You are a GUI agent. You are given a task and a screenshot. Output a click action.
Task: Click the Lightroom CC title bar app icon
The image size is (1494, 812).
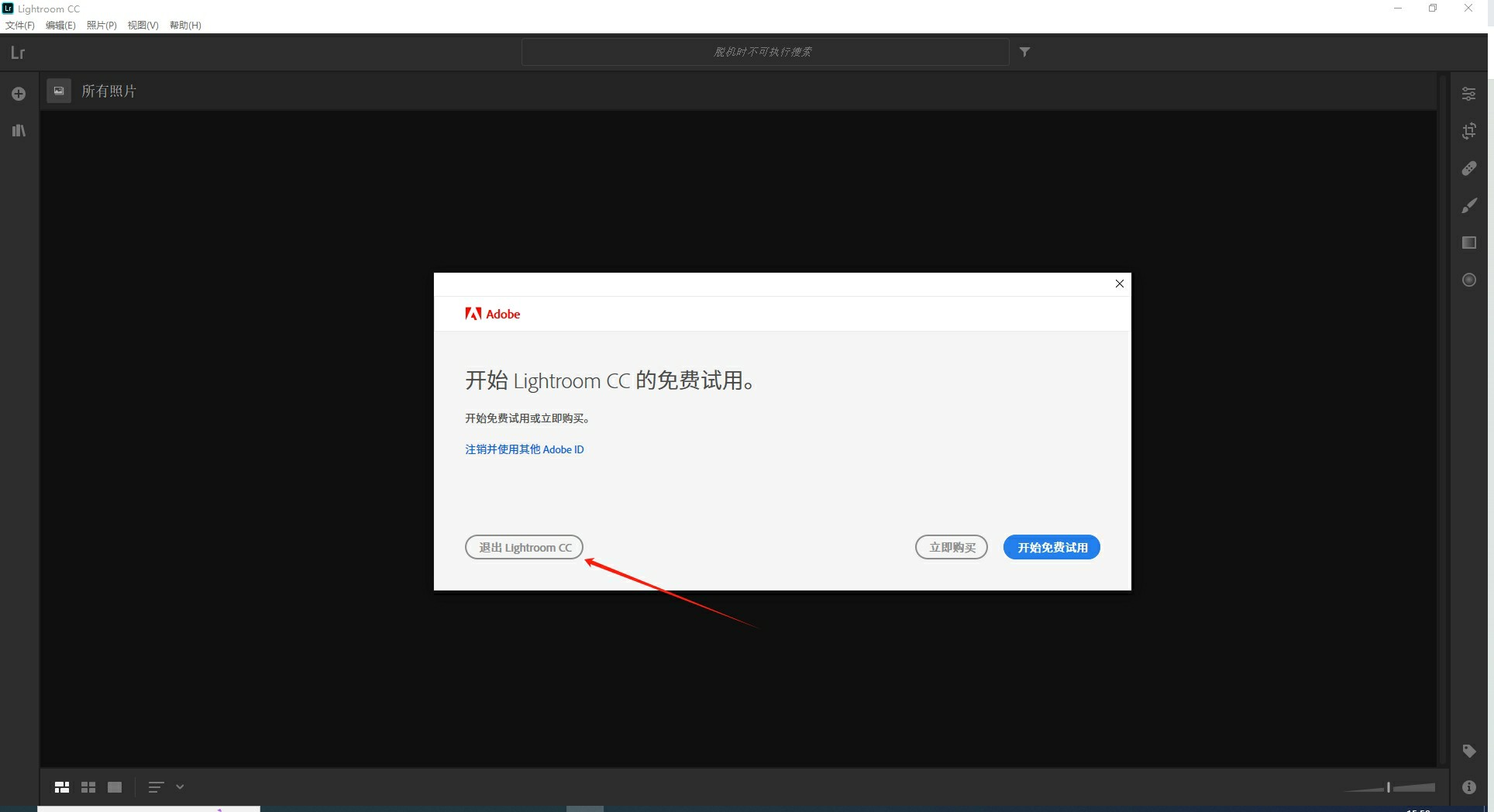click(9, 9)
